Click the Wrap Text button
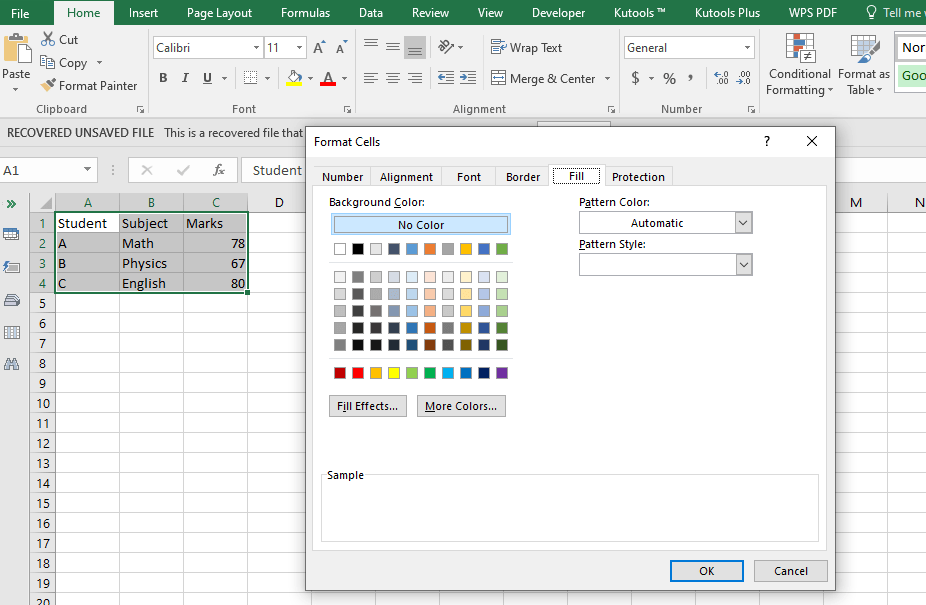The height and width of the screenshot is (605, 926). [x=526, y=47]
